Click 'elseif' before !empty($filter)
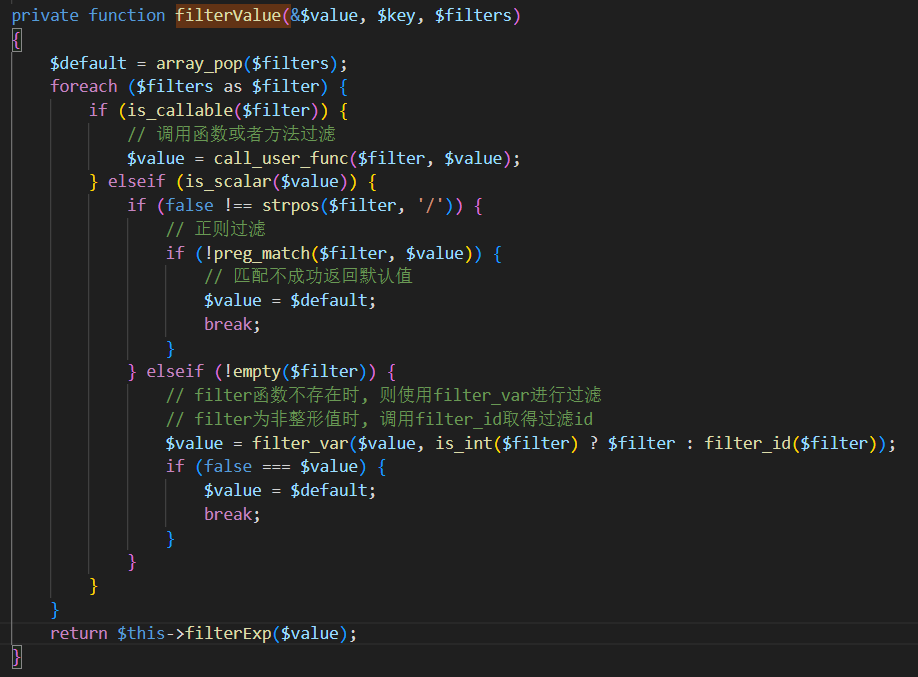 point(175,371)
